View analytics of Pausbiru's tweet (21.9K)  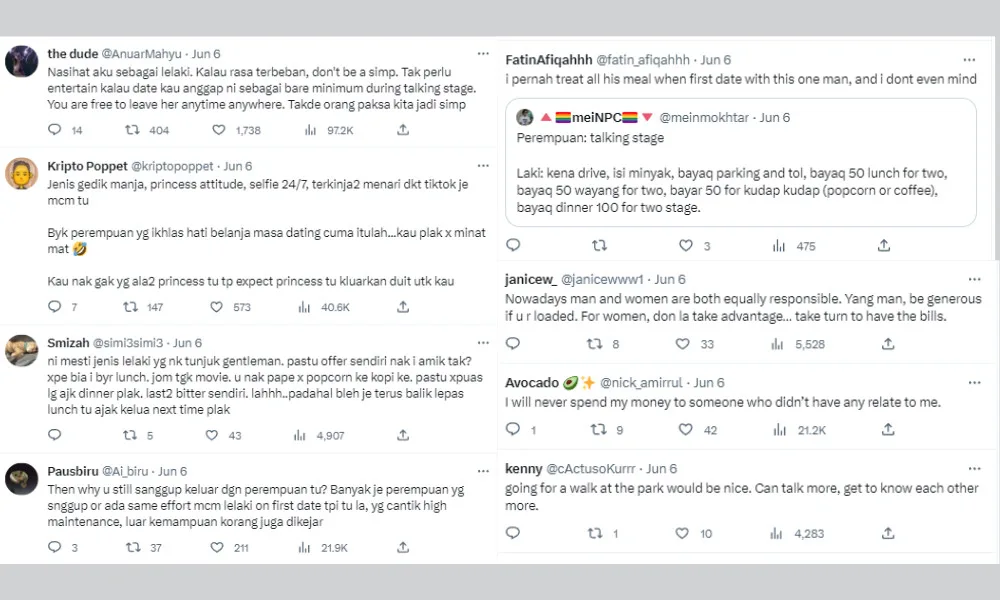click(310, 547)
